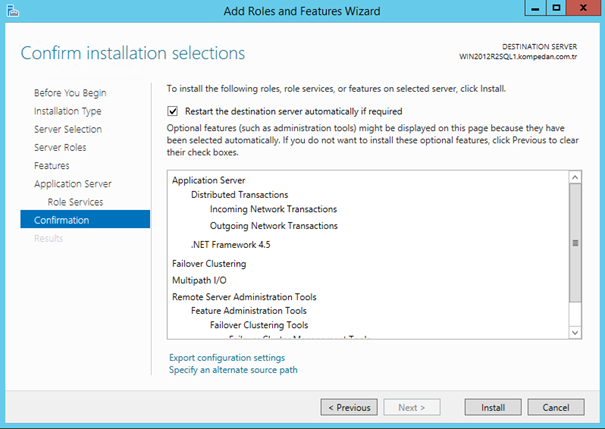Screen dimensions: 605x429
Task: Switch to Features wizard page
Action: [x=52, y=165]
